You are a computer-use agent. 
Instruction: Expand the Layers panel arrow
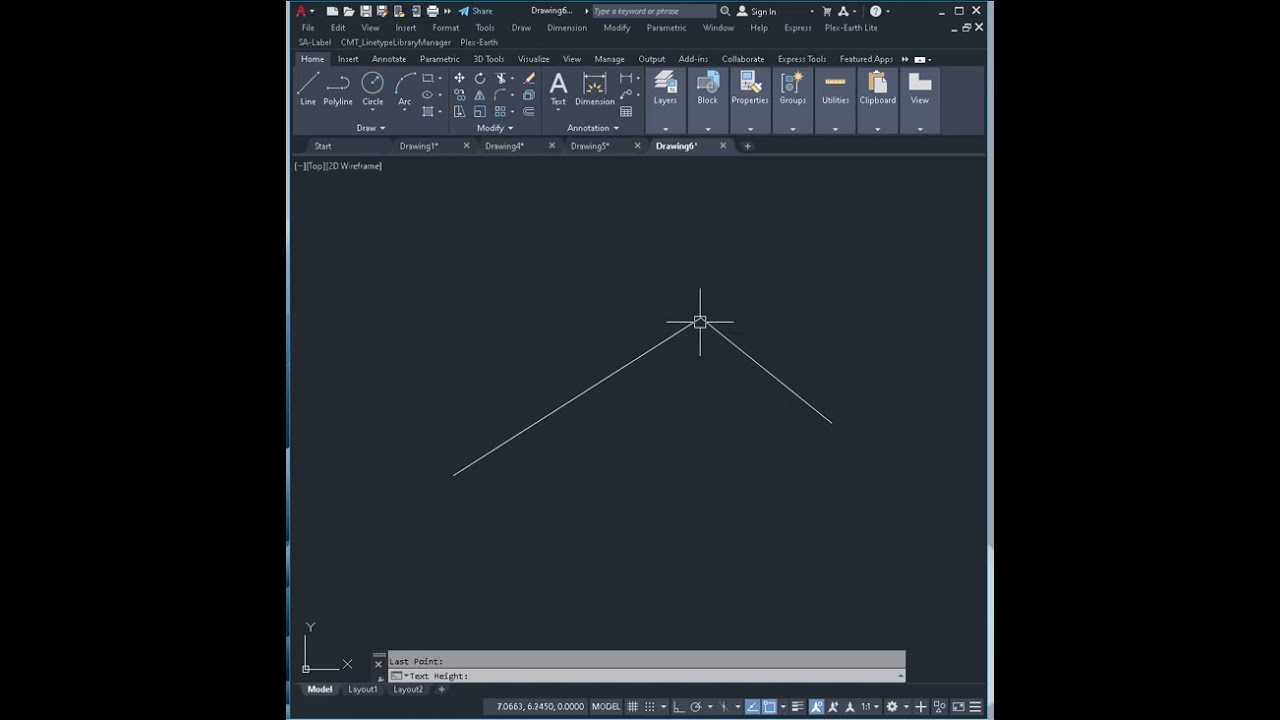click(665, 128)
